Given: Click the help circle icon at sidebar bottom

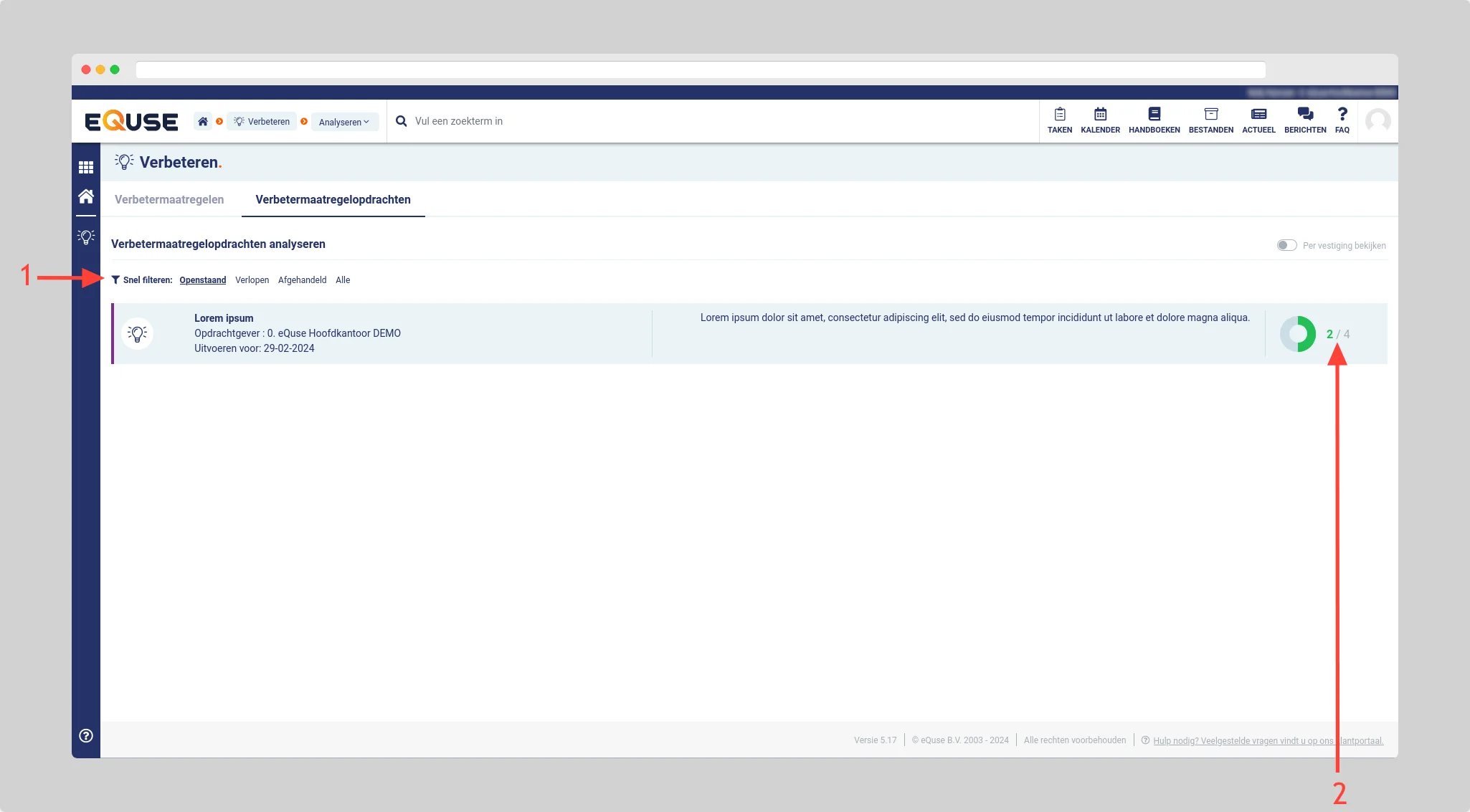Looking at the screenshot, I should pos(86,735).
